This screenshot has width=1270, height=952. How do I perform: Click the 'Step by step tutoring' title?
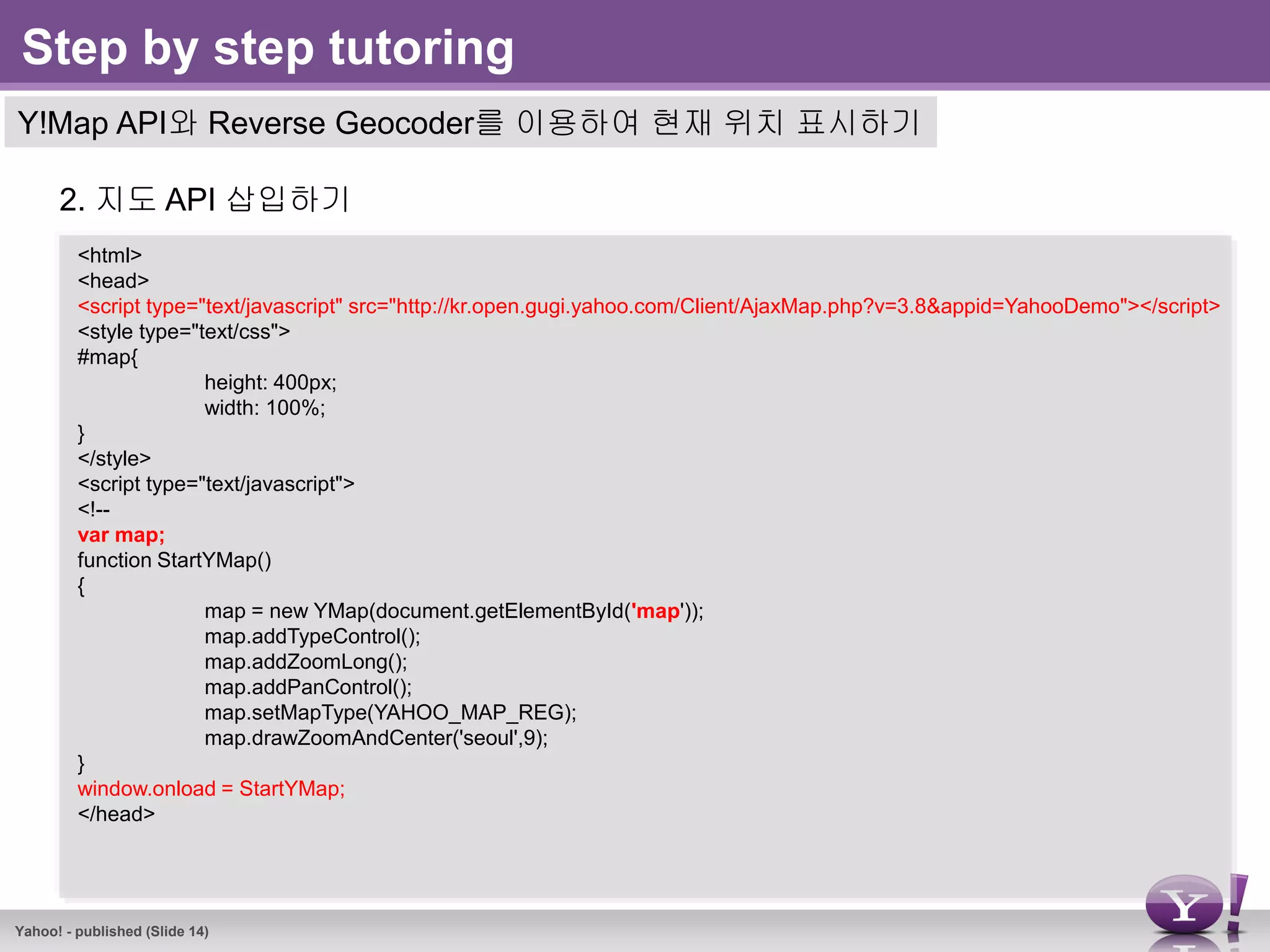coord(268,48)
